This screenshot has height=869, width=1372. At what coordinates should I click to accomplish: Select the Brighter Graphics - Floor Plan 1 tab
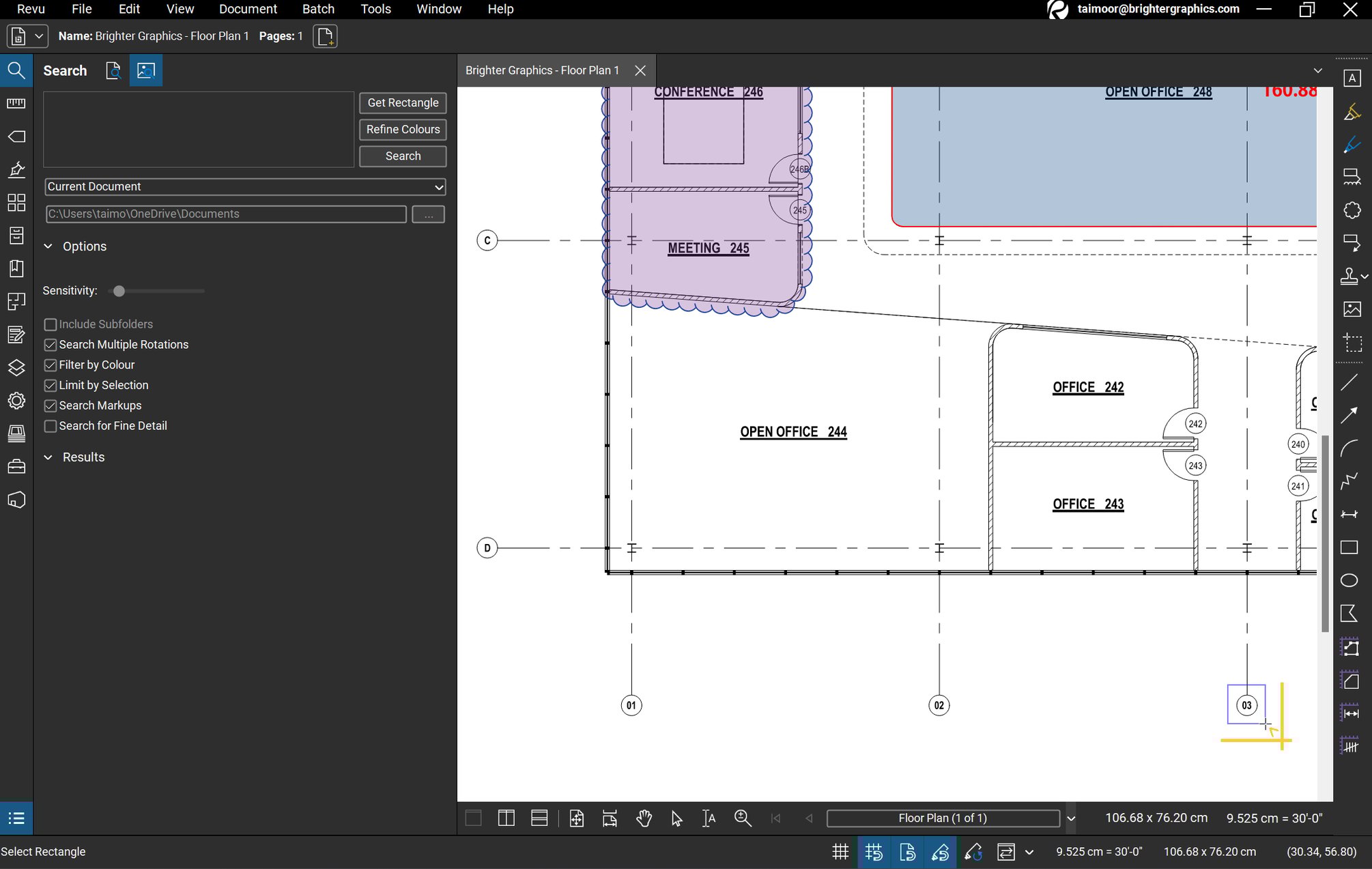542,70
